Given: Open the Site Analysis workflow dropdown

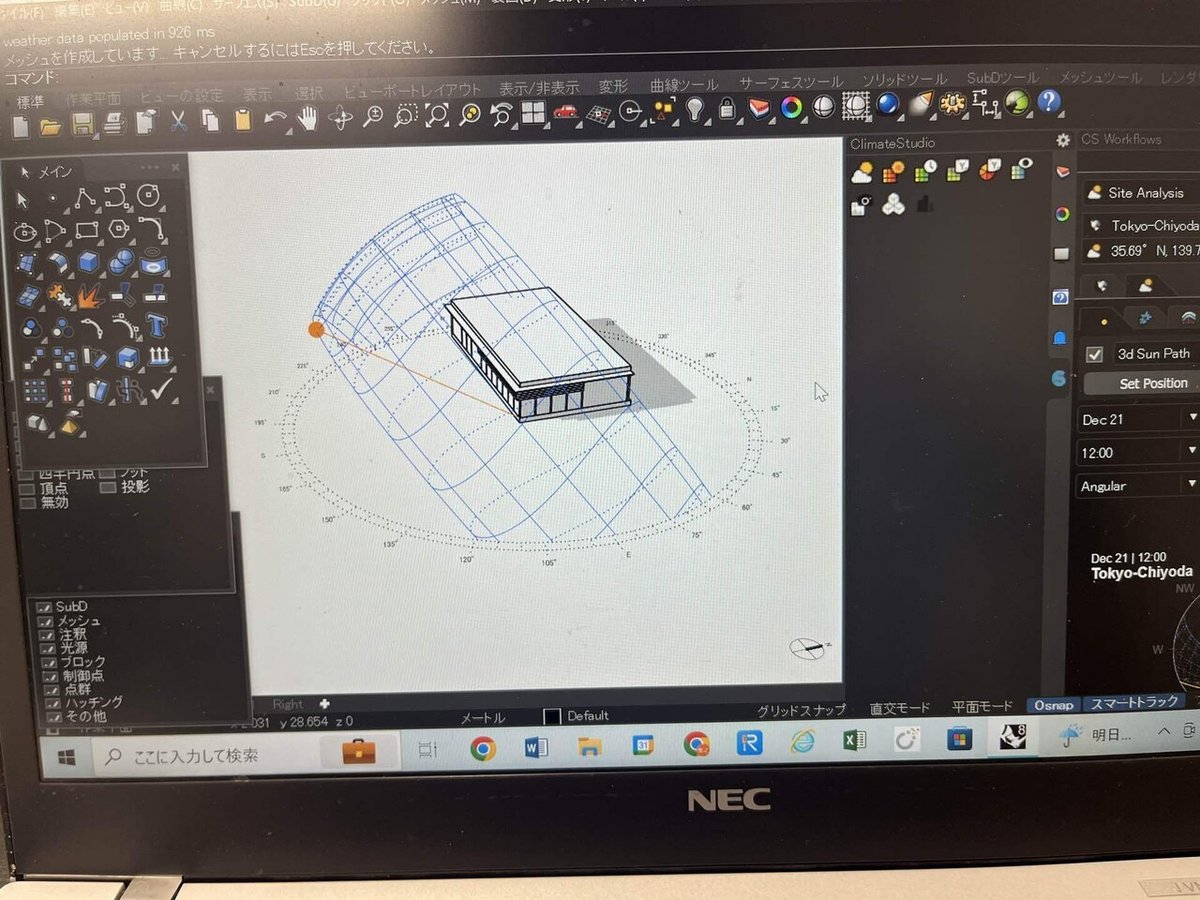Looking at the screenshot, I should [x=1141, y=193].
